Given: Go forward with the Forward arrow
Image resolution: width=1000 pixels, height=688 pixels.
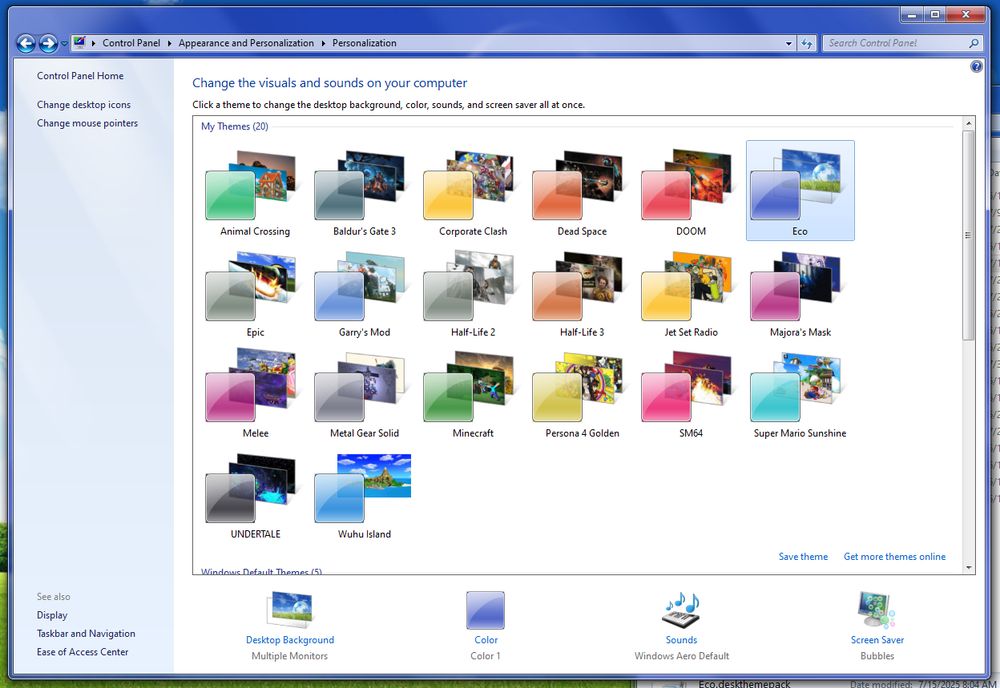Looking at the screenshot, I should [48, 43].
